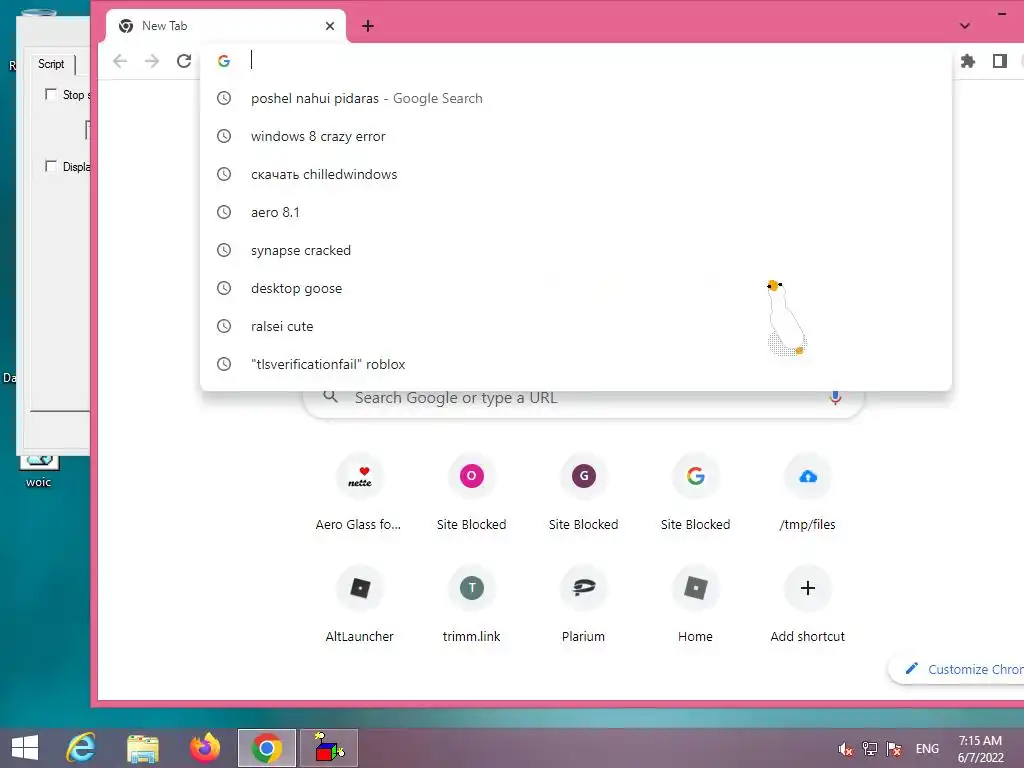This screenshot has width=1024, height=768.
Task: Toggle the Chrome side panel icon
Action: pos(1000,61)
